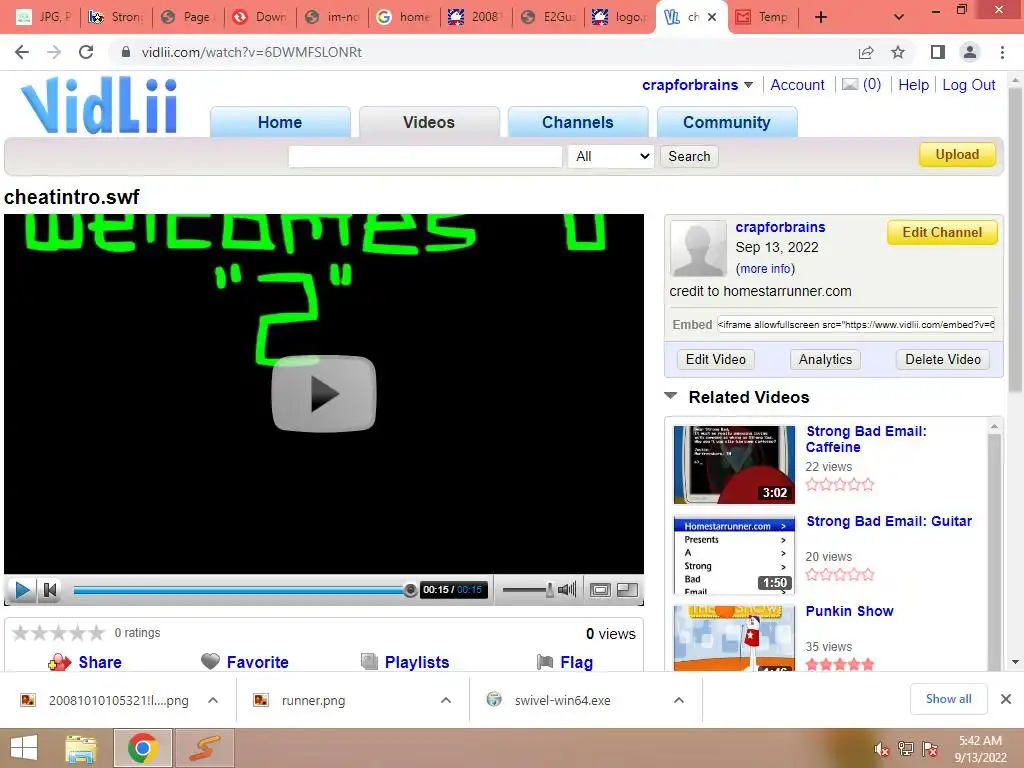Collapse the Related Videos section
Screen dimensions: 1024x768
[x=670, y=396]
